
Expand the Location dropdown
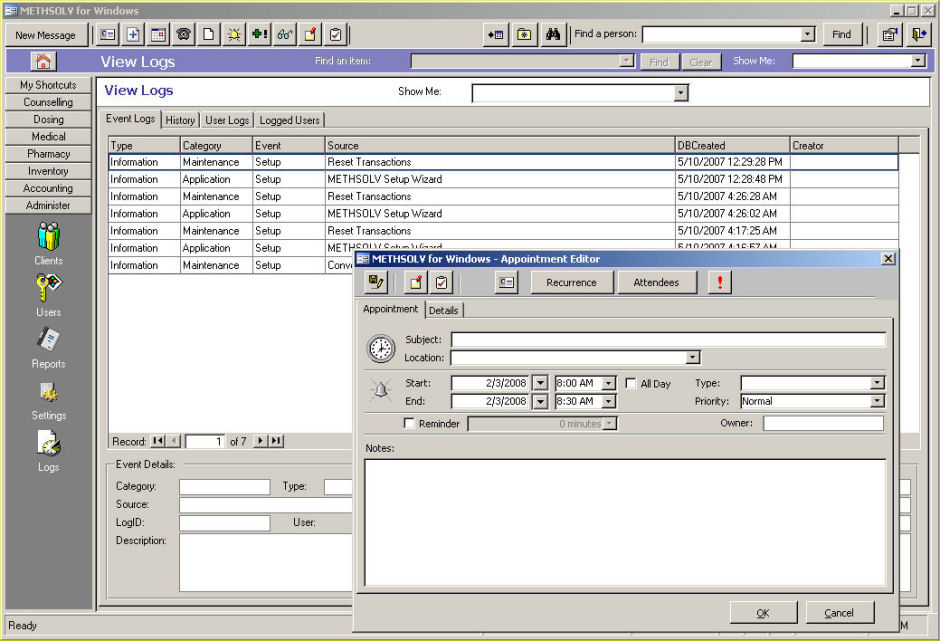(692, 357)
